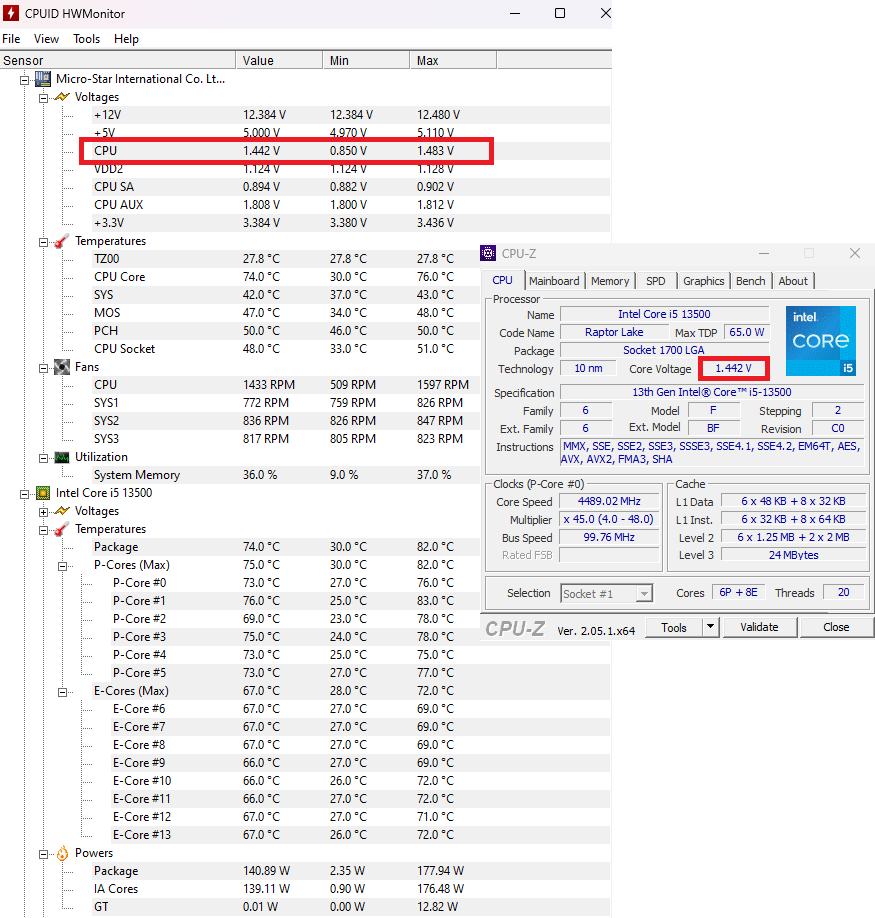The width and height of the screenshot is (875, 918).
Task: Open the Graphics tab in CPU-Z
Action: 704,281
